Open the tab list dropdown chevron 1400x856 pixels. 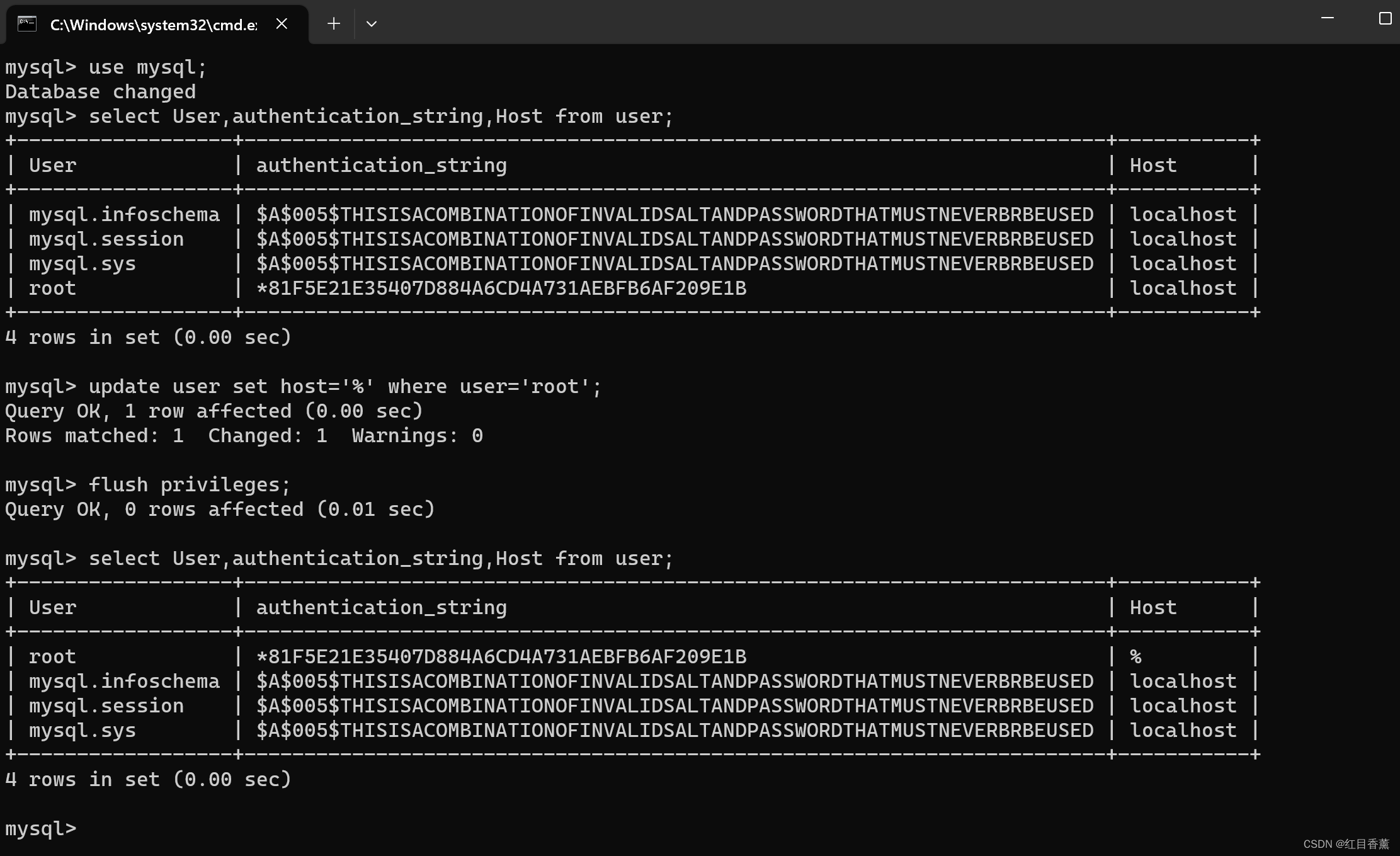pyautogui.click(x=371, y=24)
